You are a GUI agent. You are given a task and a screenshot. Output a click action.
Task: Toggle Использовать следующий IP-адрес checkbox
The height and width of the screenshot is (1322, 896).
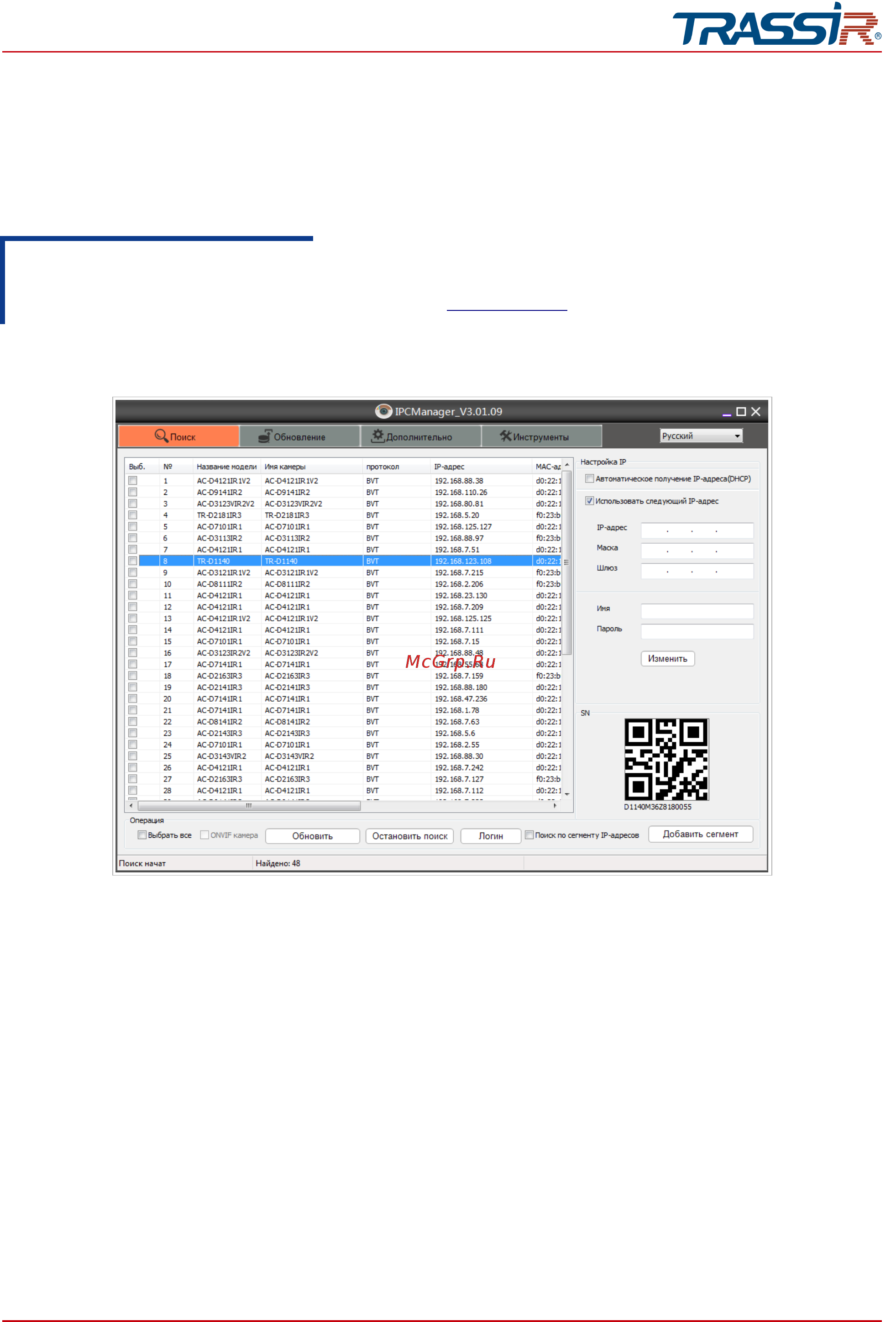[x=590, y=501]
